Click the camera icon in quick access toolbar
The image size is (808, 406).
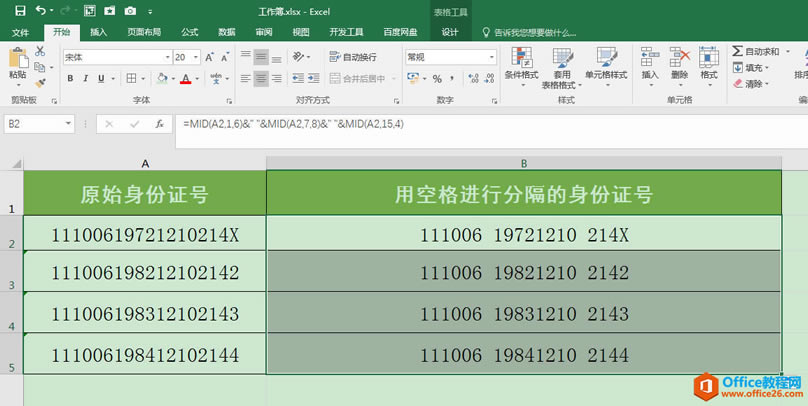[130, 11]
